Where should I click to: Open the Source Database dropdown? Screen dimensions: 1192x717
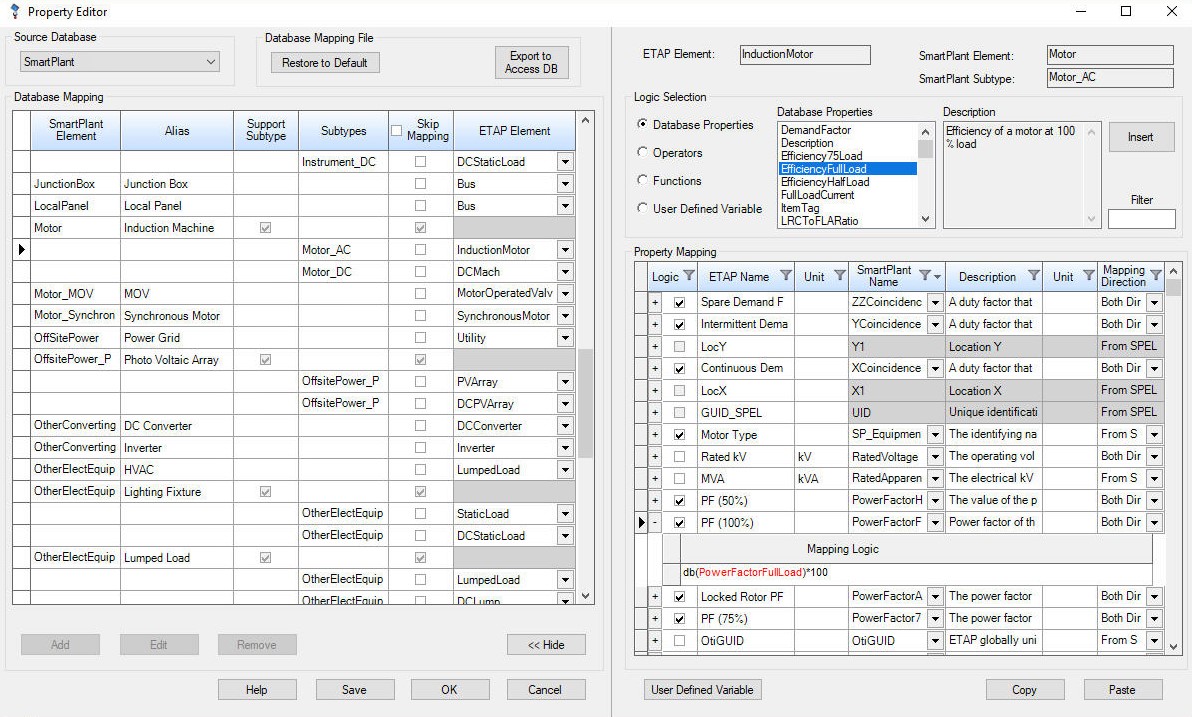tap(211, 62)
